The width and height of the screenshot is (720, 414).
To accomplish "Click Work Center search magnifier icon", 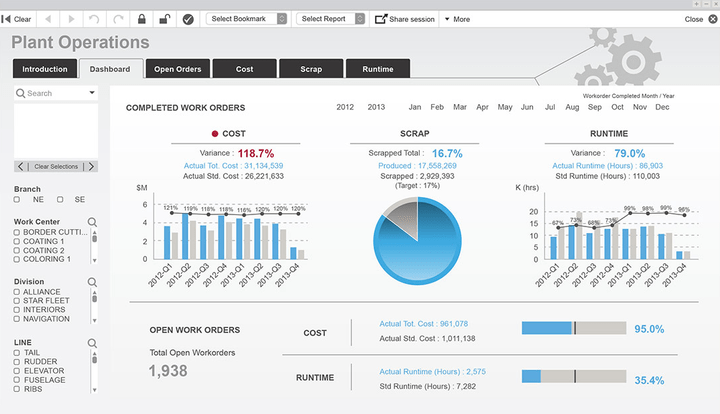I will click(92, 222).
